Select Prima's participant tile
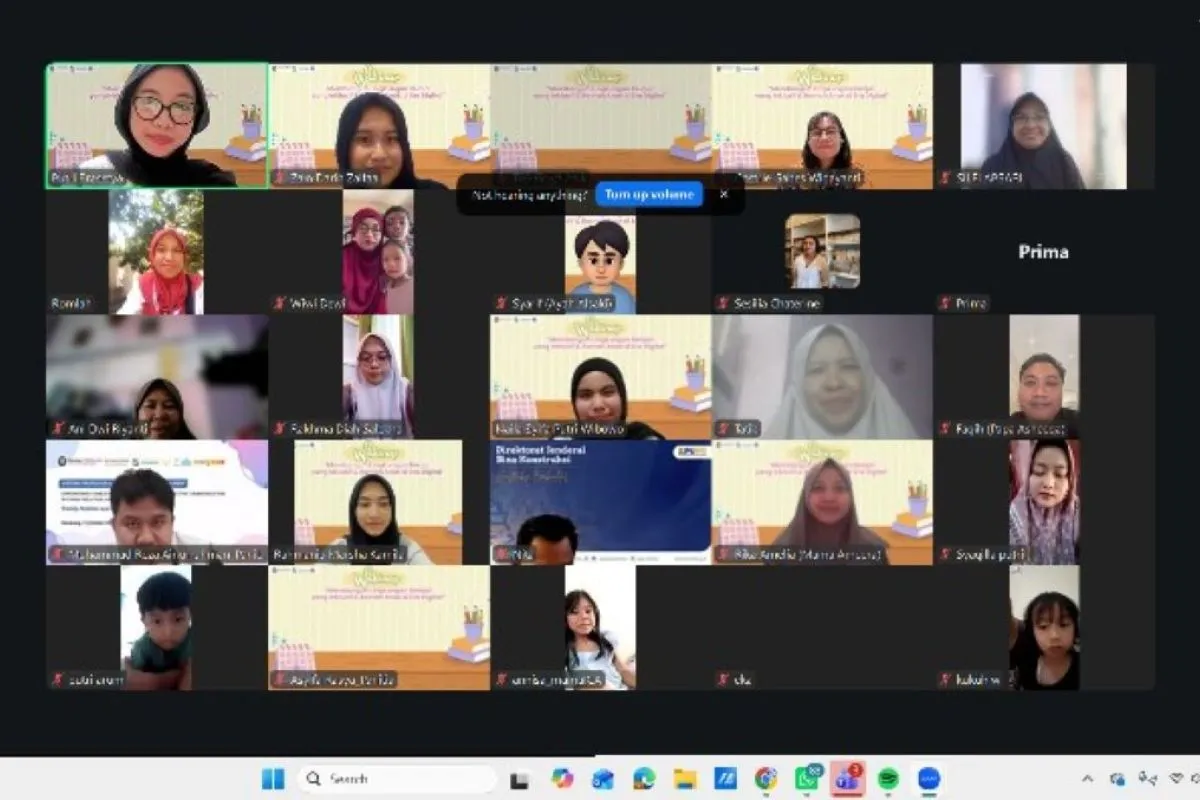Viewport: 1200px width, 800px height. click(1044, 252)
